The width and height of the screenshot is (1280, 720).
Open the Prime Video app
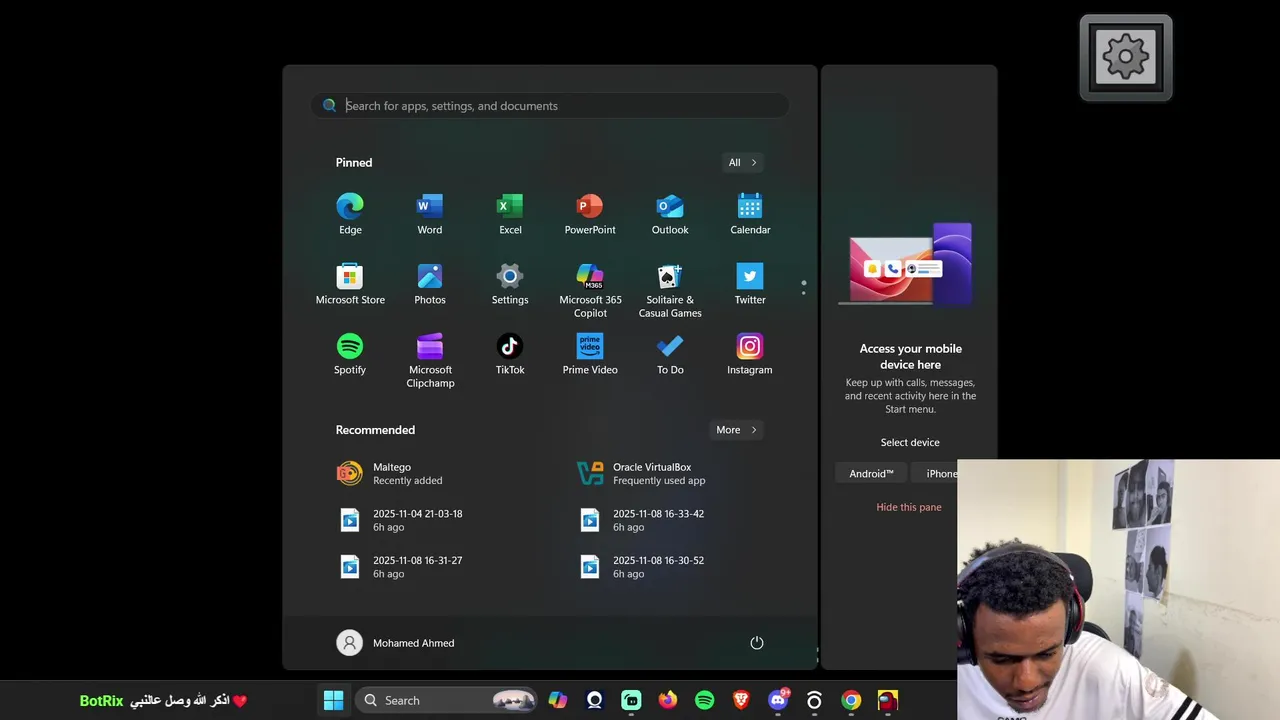(590, 354)
